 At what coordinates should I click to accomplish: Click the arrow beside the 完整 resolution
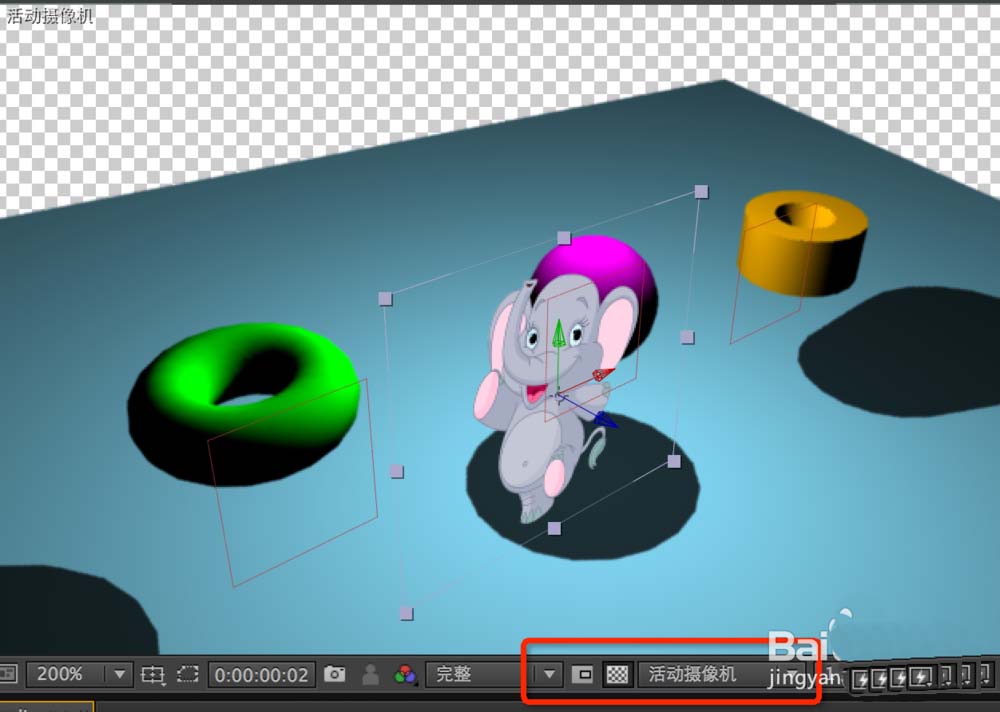(549, 674)
